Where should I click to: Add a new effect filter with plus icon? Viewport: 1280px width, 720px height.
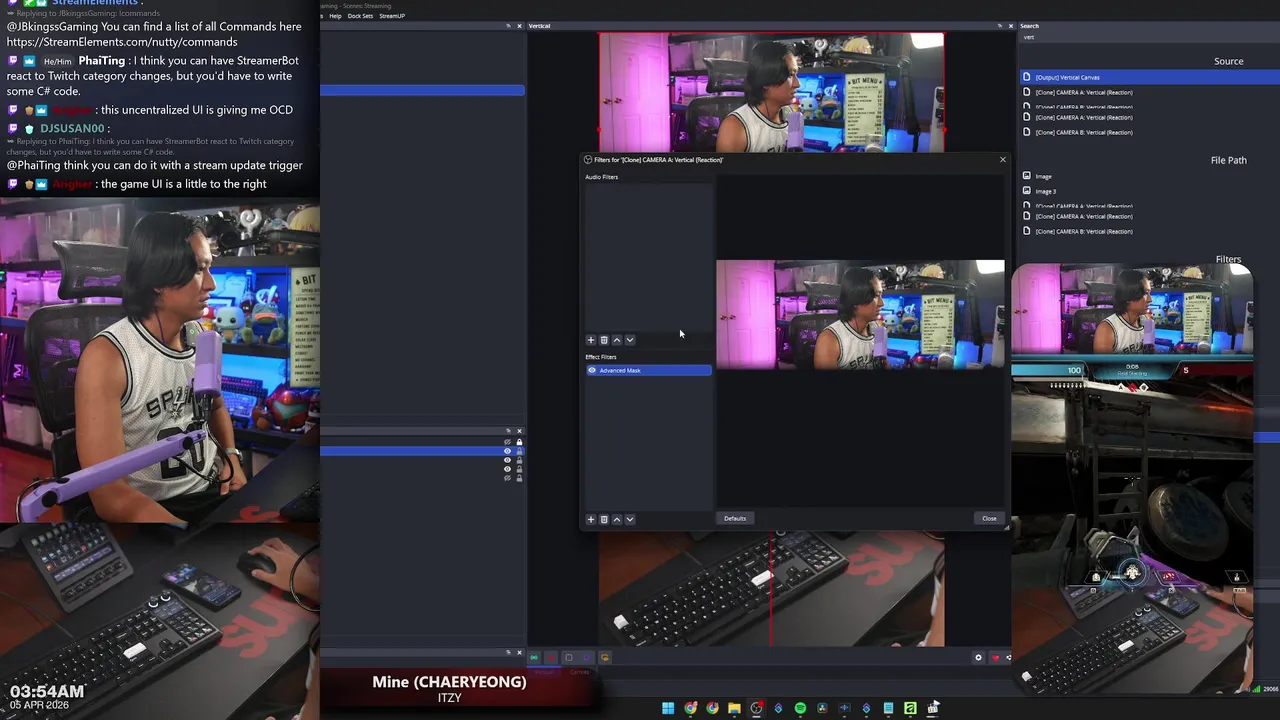tap(591, 519)
